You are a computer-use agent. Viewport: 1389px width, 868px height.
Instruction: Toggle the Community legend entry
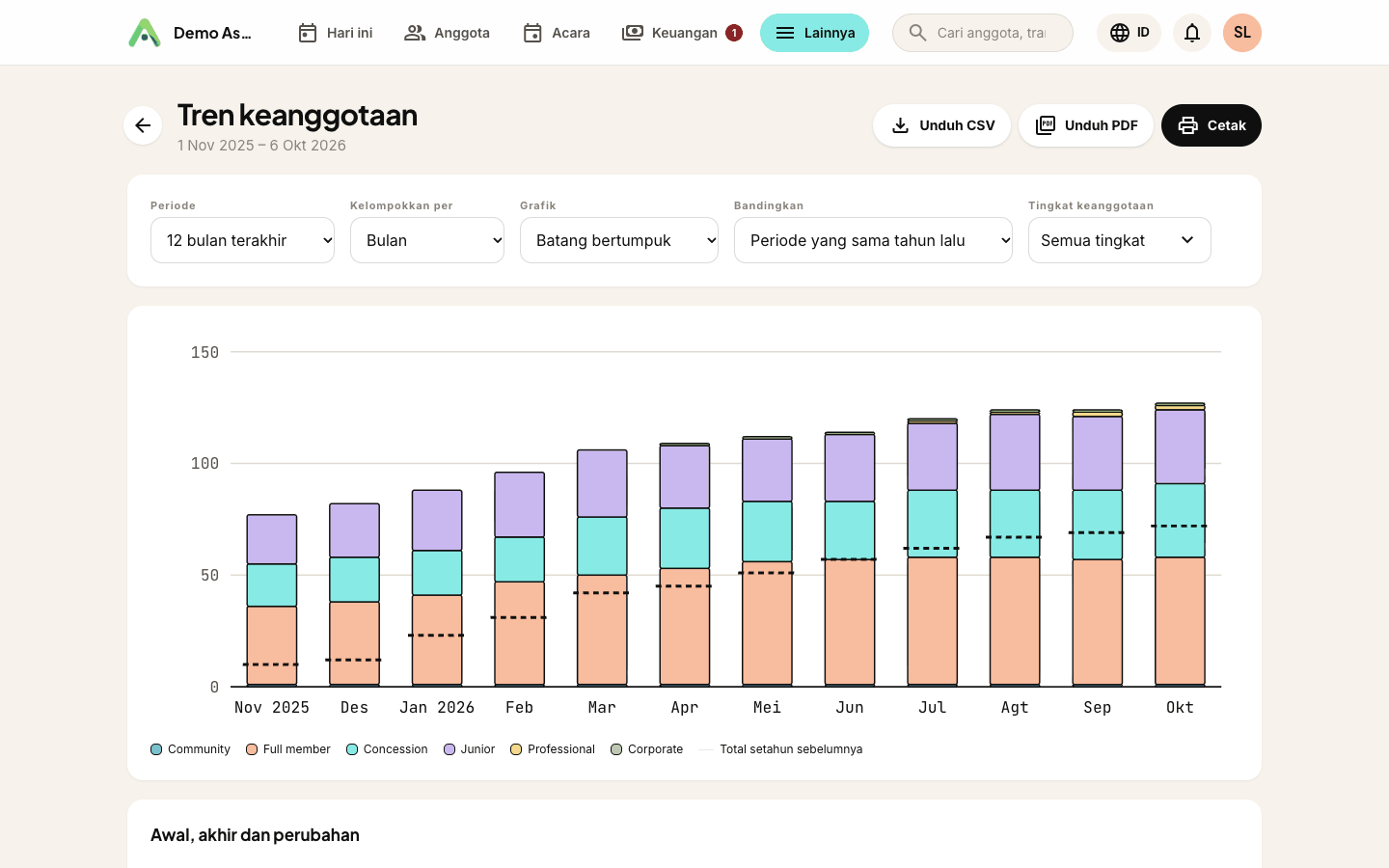click(x=190, y=749)
